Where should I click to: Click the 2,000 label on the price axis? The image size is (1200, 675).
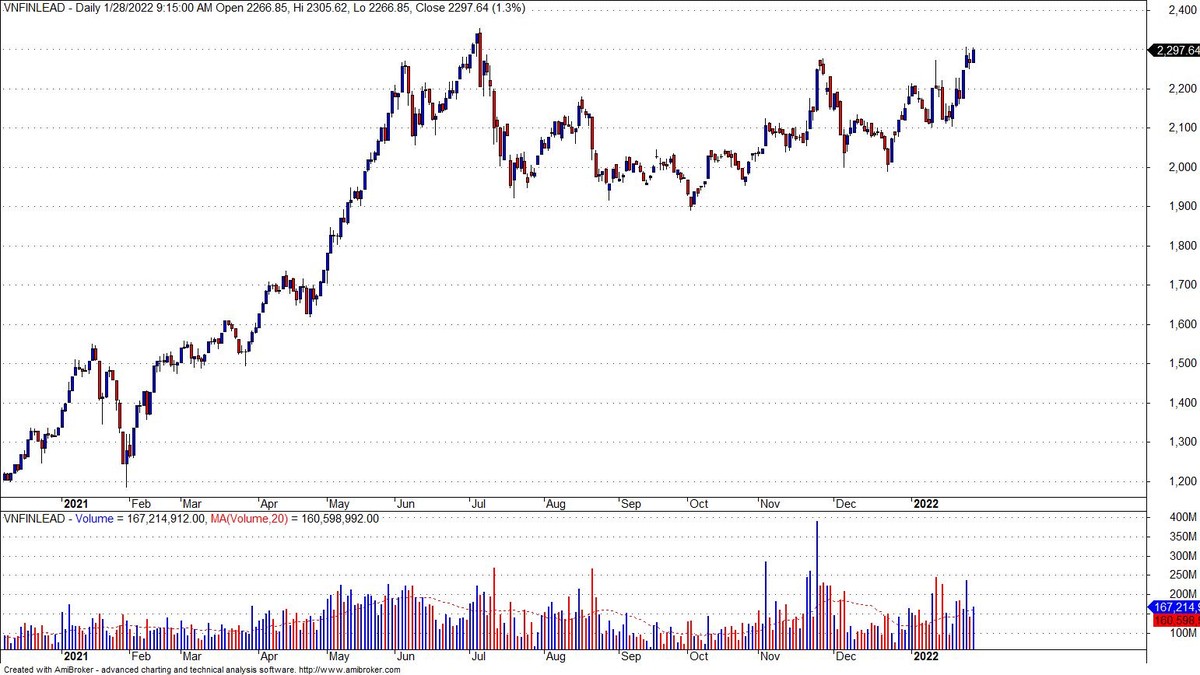(1168, 167)
